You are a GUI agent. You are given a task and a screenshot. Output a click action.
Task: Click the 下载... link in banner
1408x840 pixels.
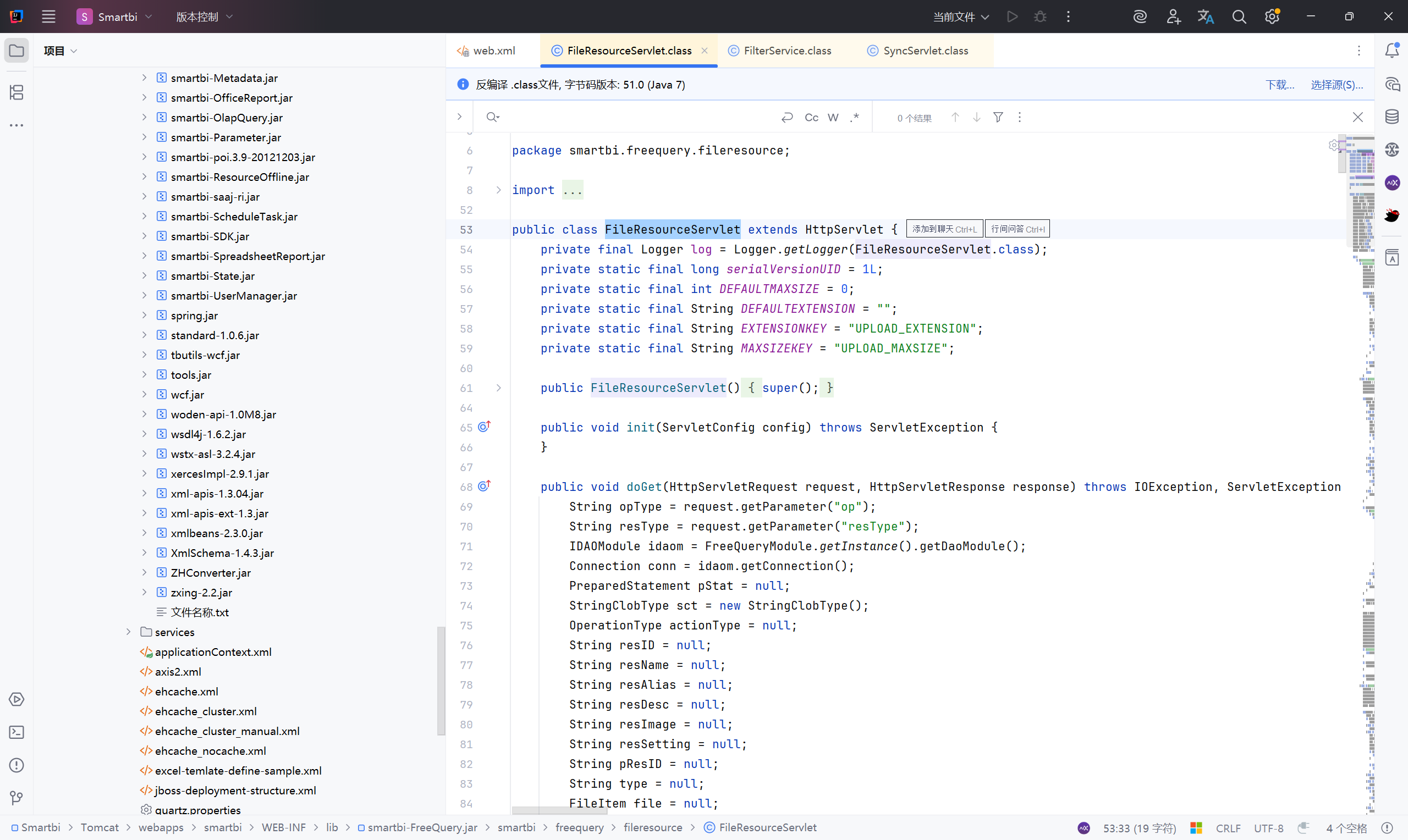[1279, 85]
